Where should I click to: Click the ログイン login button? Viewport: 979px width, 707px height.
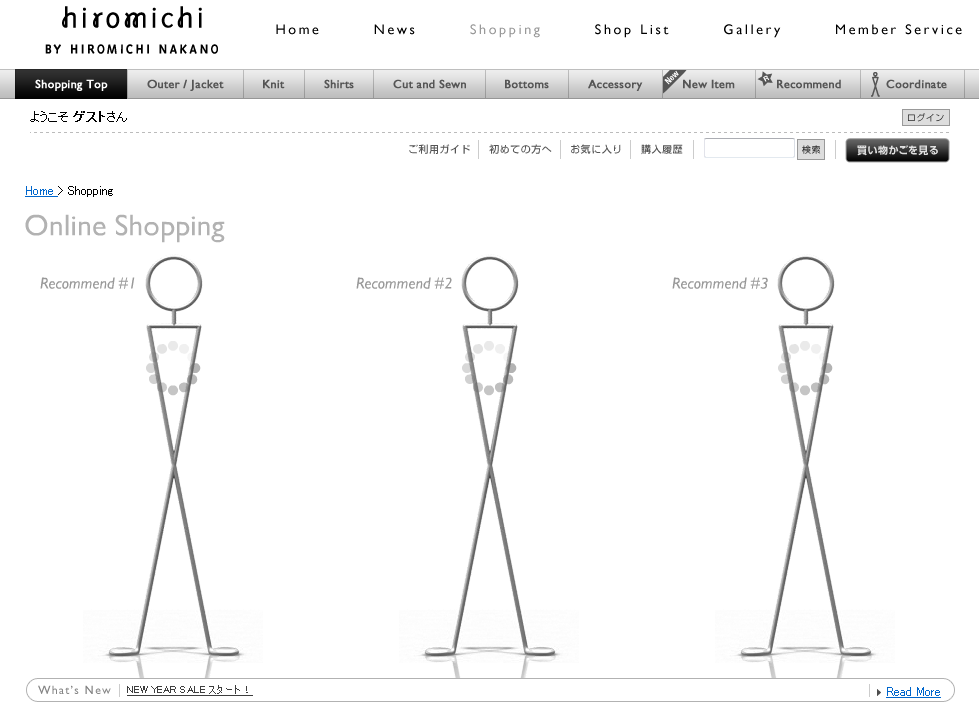[x=925, y=118]
